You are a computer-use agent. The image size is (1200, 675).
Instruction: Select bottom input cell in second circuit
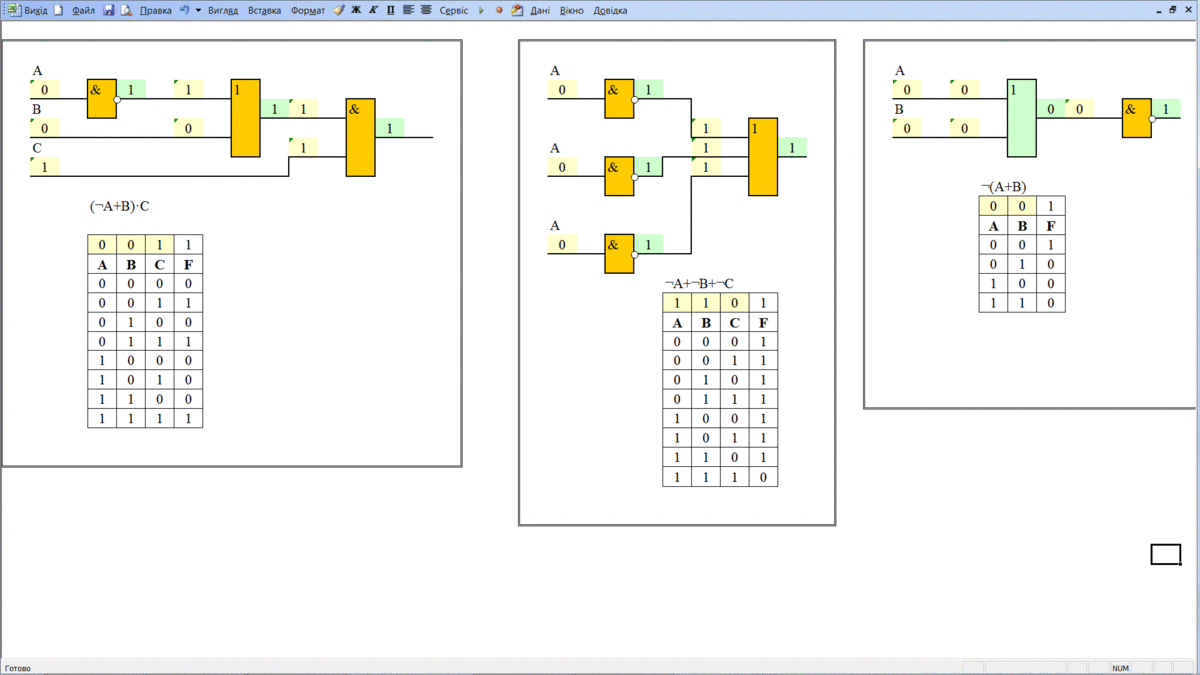pos(562,245)
